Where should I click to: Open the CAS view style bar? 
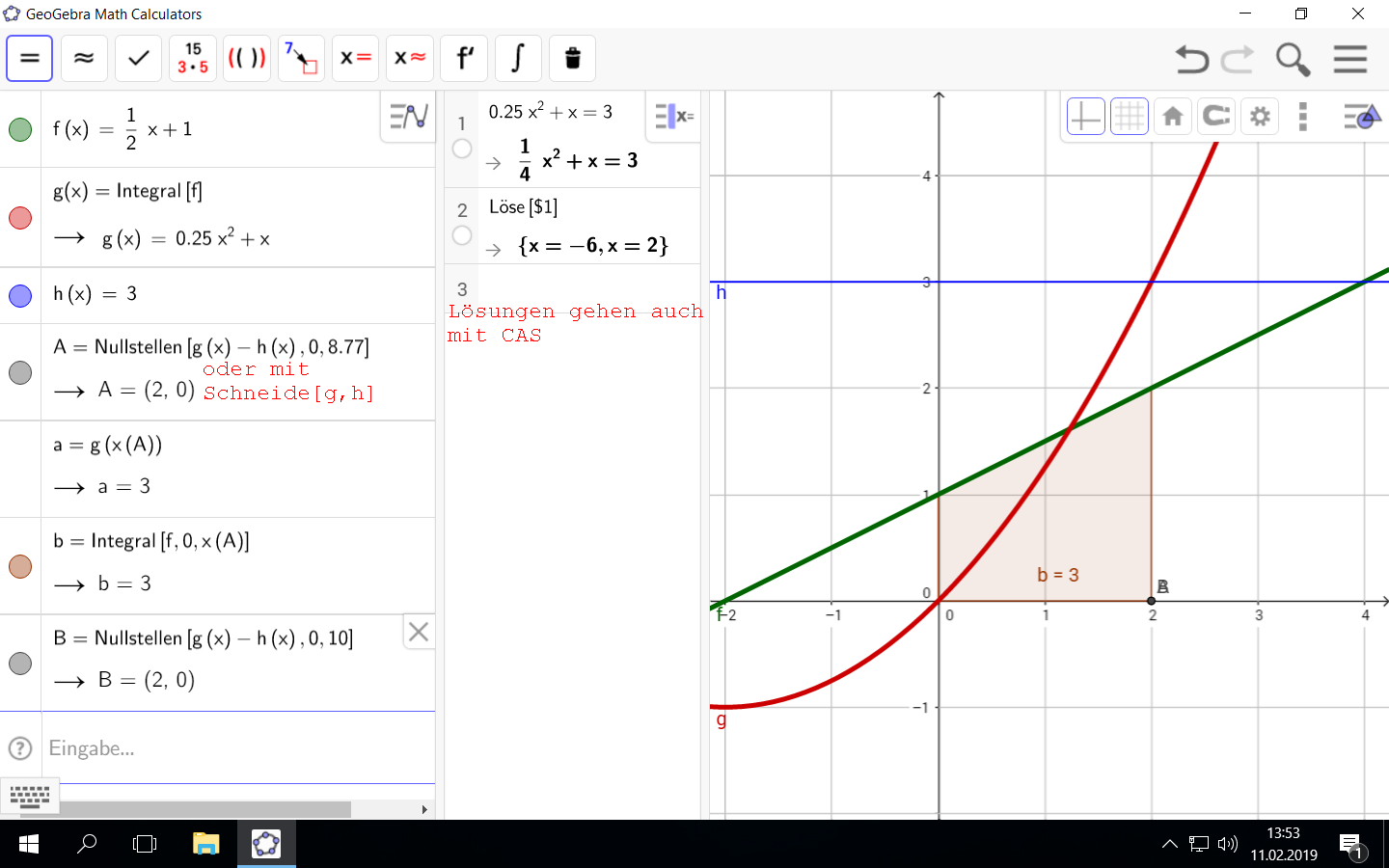pyautogui.click(x=674, y=117)
